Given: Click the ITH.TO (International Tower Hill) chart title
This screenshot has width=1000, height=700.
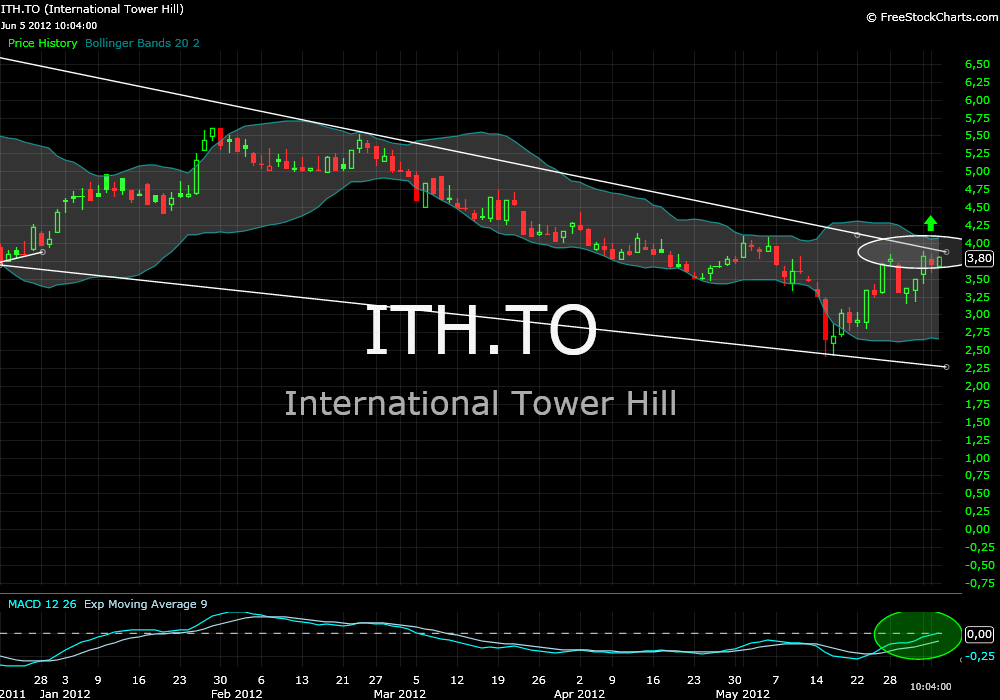Looking at the screenshot, I should pyautogui.click(x=92, y=9).
